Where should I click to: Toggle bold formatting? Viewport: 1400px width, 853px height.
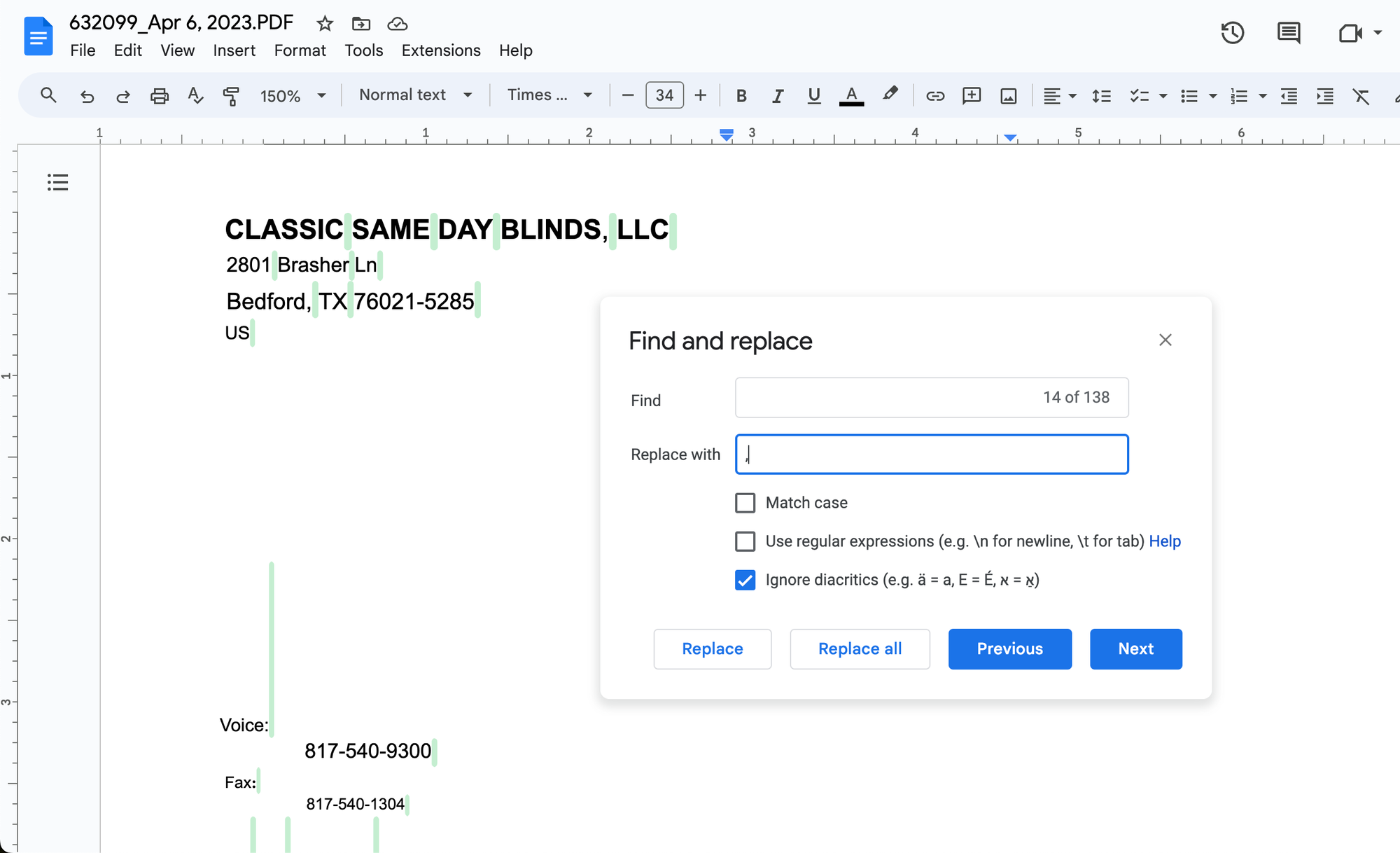coord(741,96)
